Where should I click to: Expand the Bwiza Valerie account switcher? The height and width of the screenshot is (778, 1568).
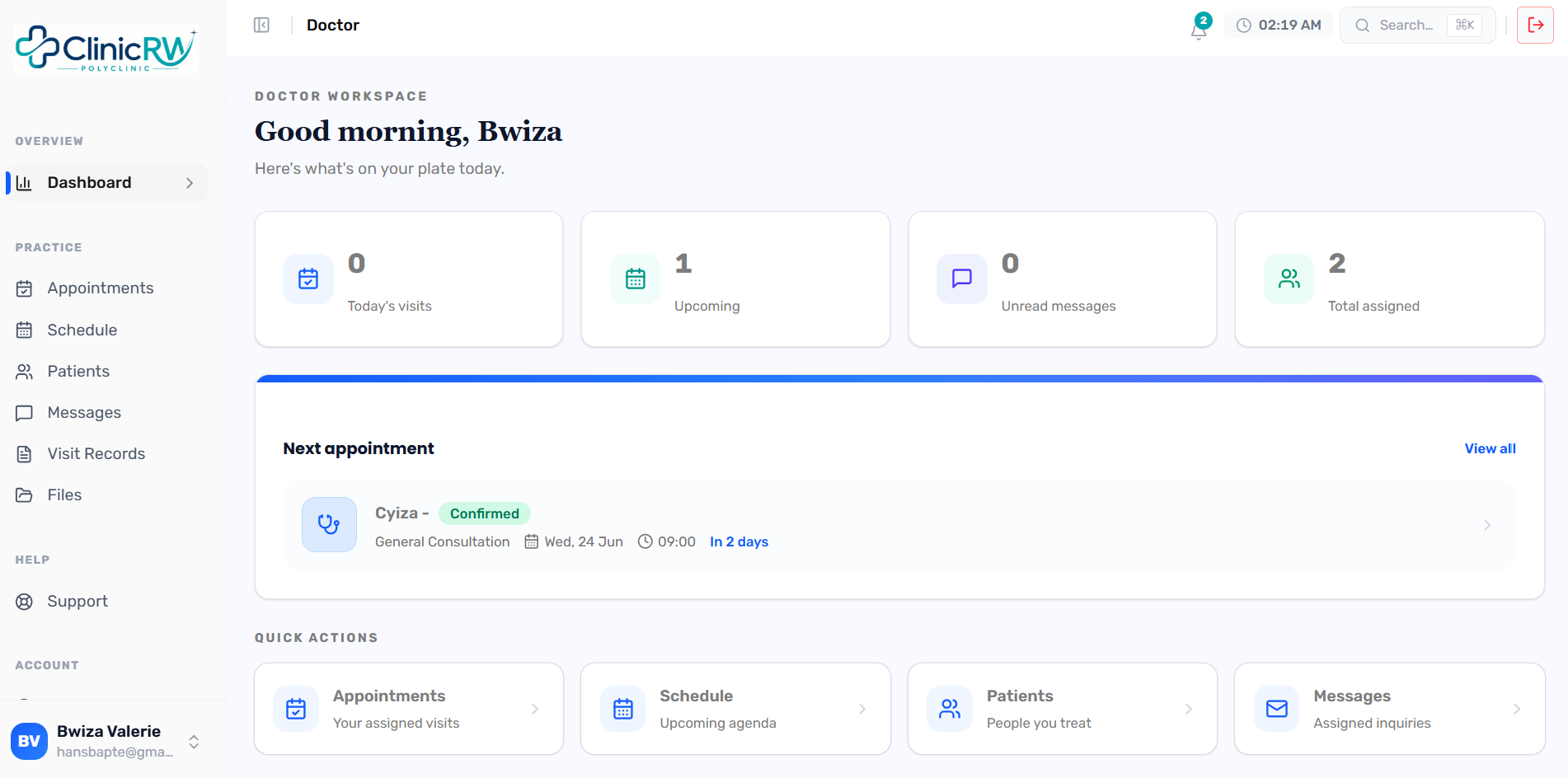coord(194,742)
